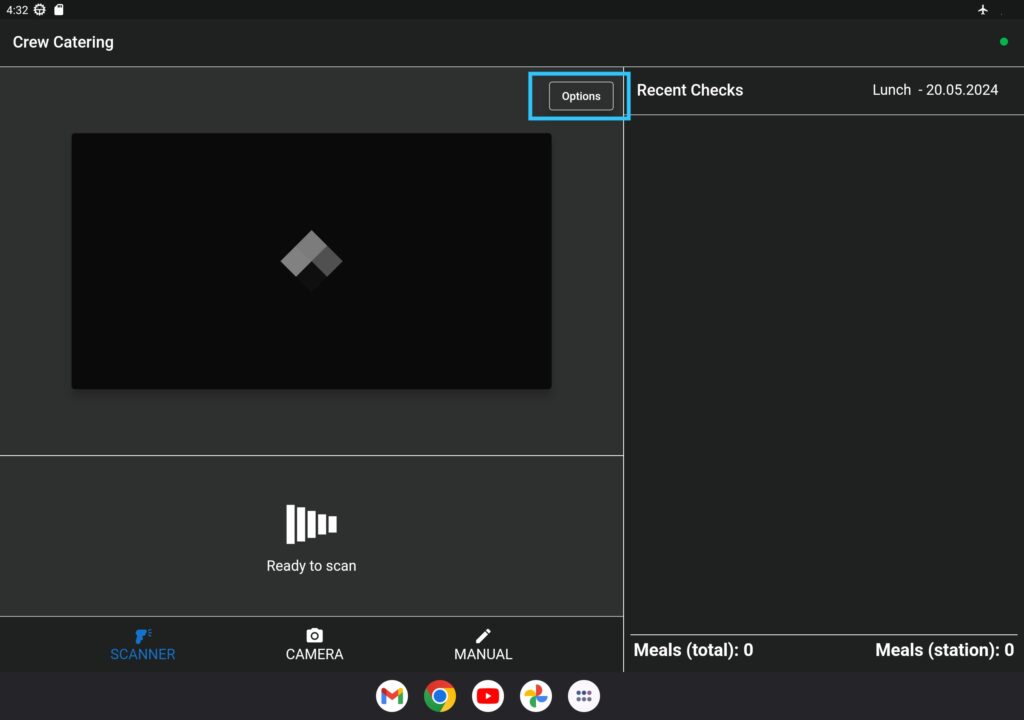This screenshot has width=1024, height=720.
Task: Open the app drawer grid icon
Action: [x=584, y=696]
